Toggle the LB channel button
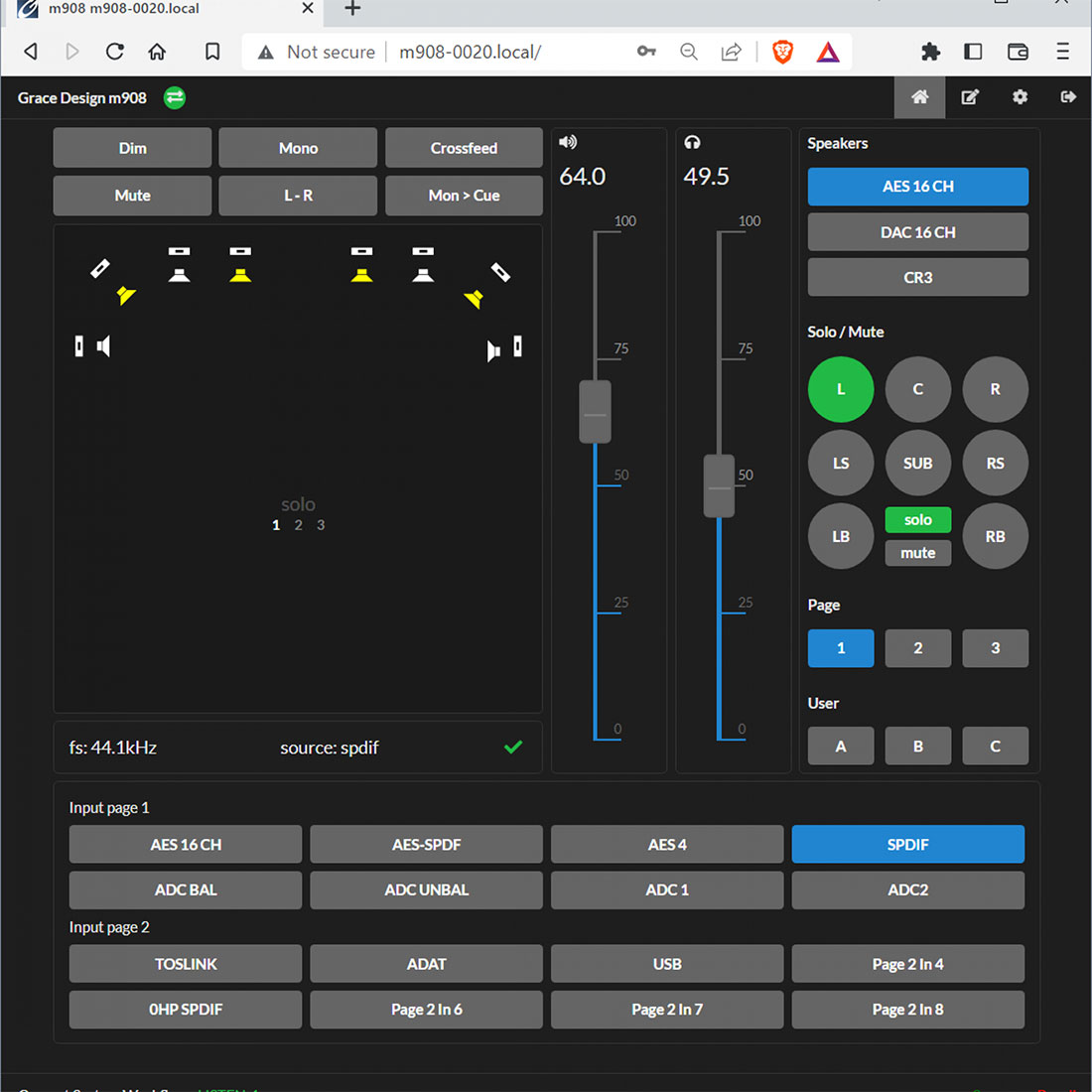Viewport: 1092px width, 1092px height. tap(841, 536)
